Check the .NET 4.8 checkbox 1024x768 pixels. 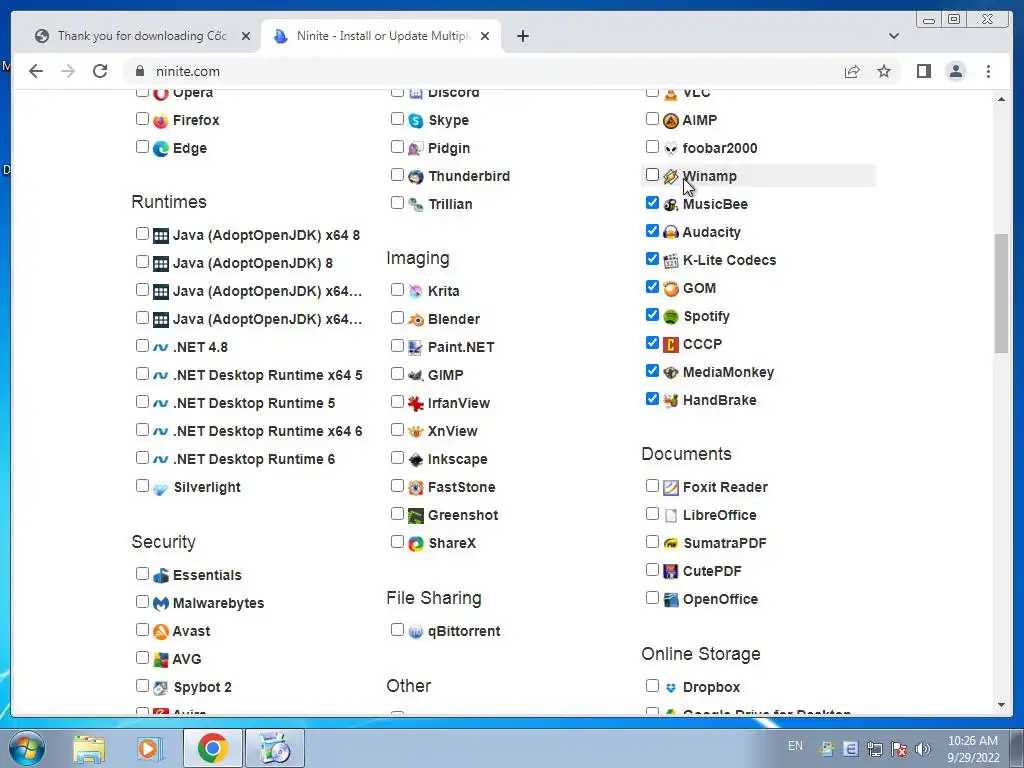click(142, 346)
